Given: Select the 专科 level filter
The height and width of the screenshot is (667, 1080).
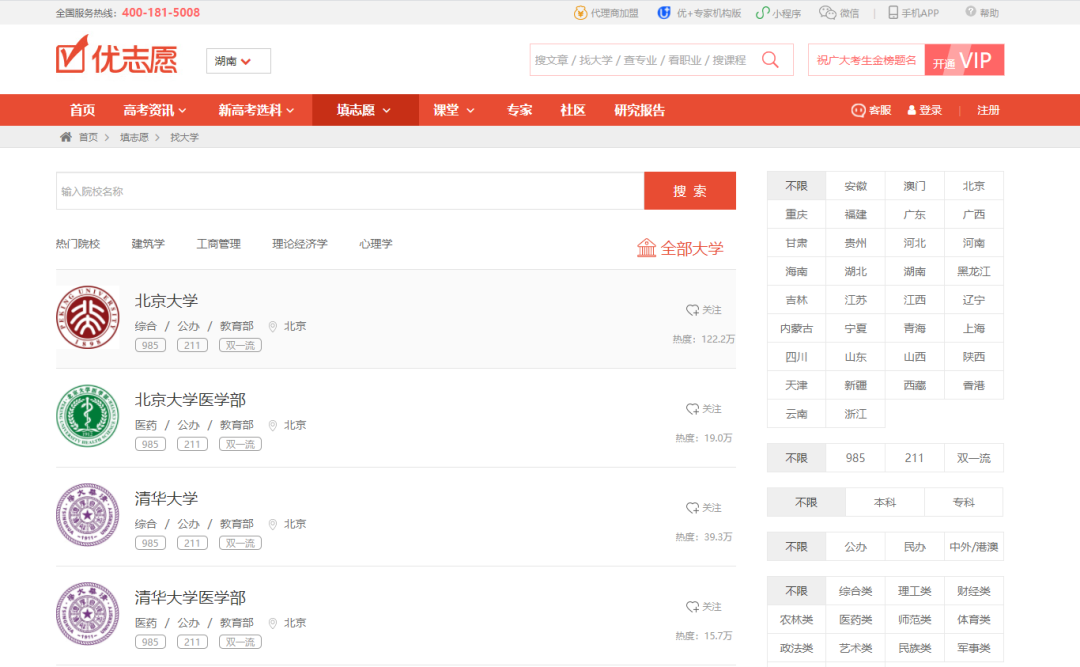Looking at the screenshot, I should pyautogui.click(x=964, y=502).
